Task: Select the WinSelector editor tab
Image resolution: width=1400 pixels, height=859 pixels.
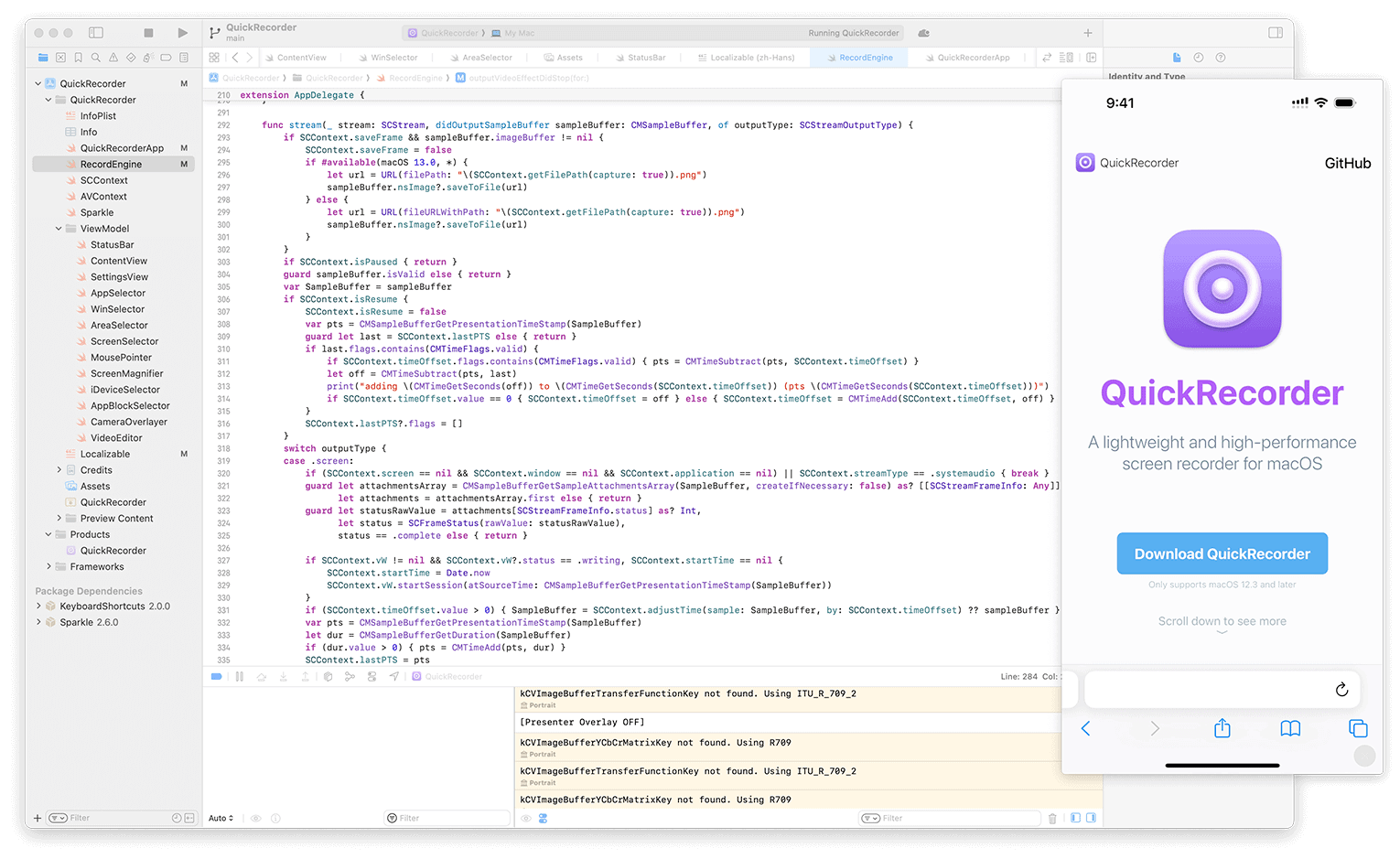Action: click(388, 58)
